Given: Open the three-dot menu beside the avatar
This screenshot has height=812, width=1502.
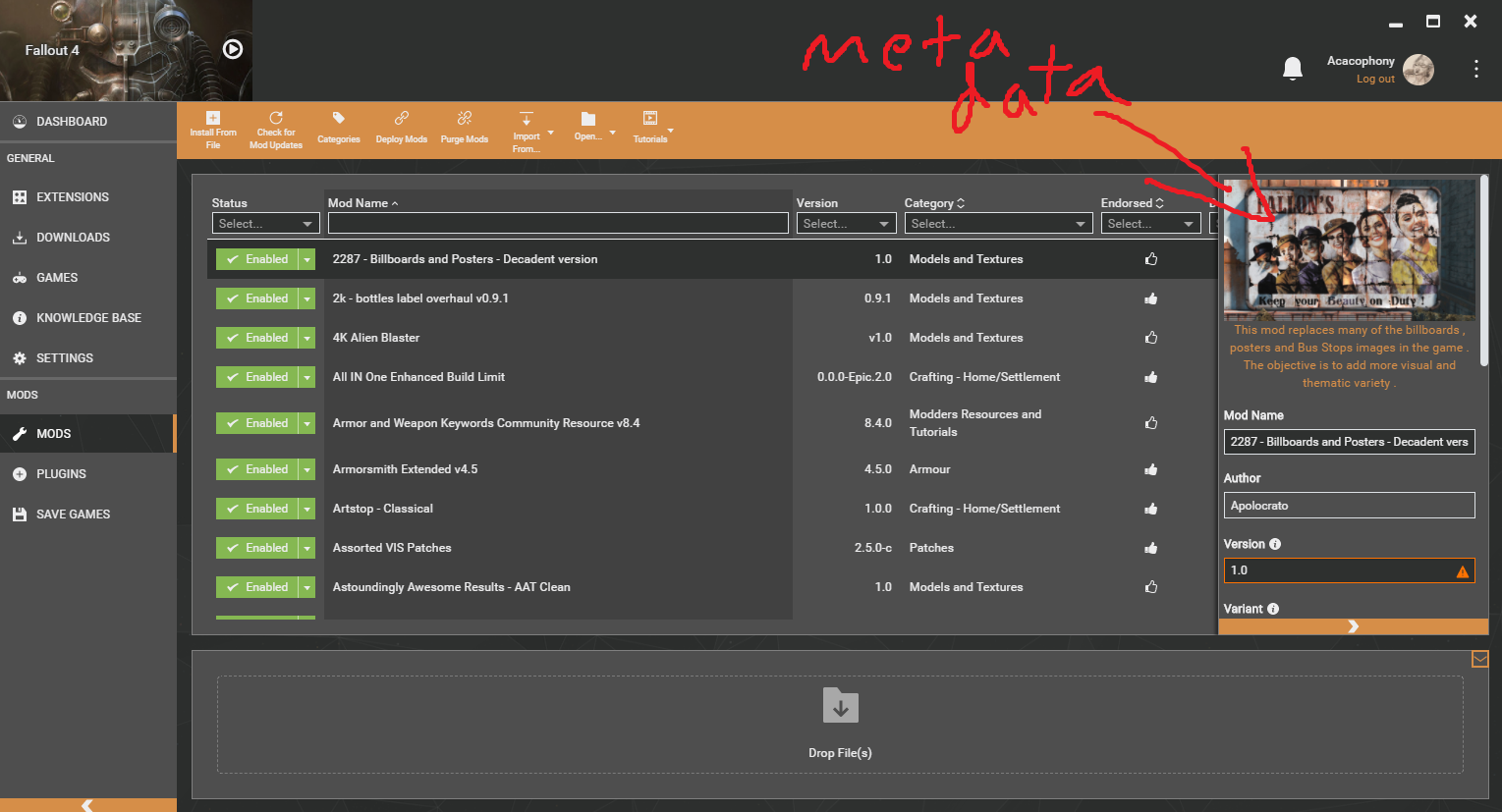Looking at the screenshot, I should pos(1475,69).
